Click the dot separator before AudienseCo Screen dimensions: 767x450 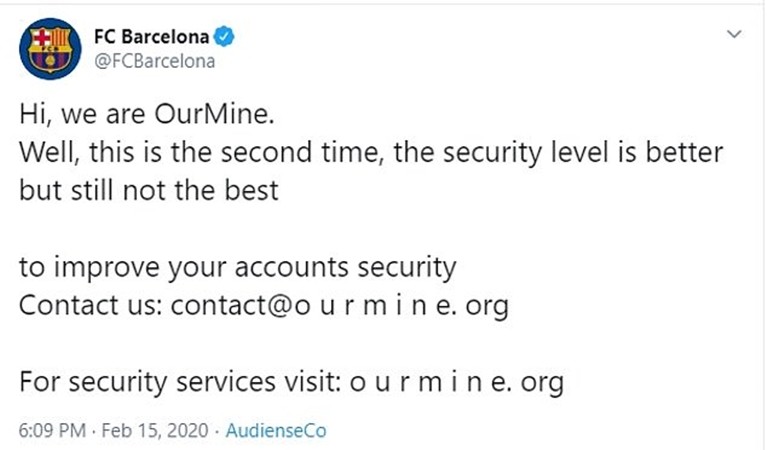(218, 431)
